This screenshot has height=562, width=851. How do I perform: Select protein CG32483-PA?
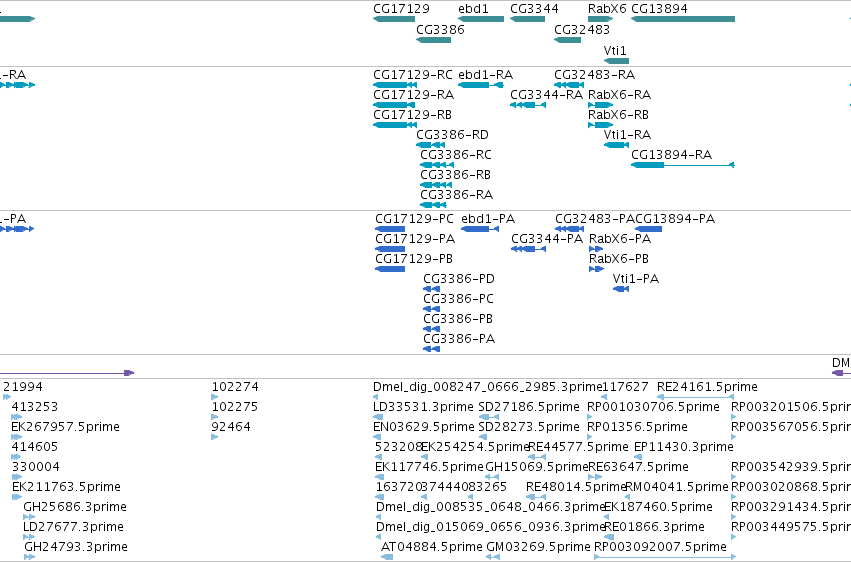tap(569, 229)
